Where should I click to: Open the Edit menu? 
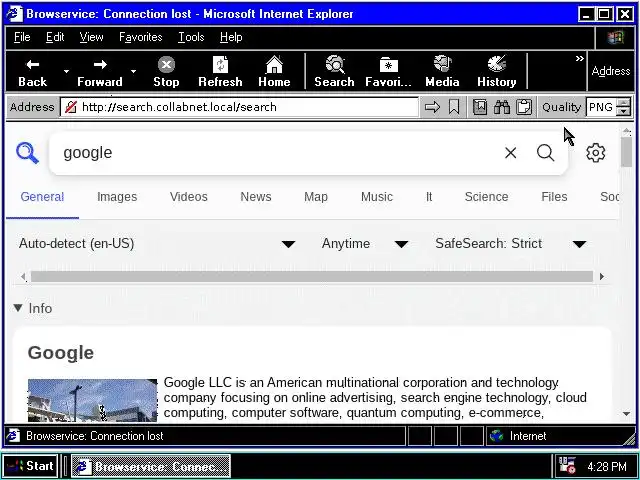click(55, 37)
